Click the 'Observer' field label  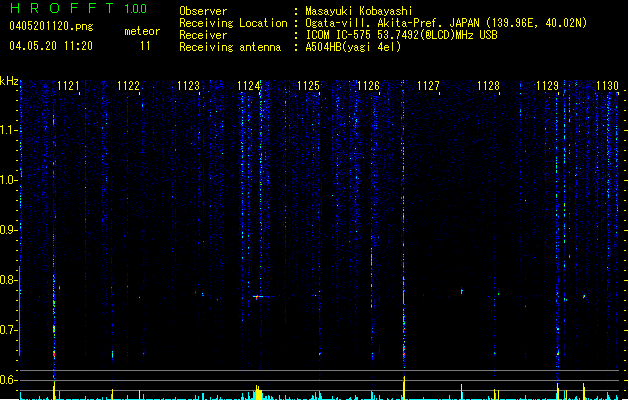click(203, 11)
